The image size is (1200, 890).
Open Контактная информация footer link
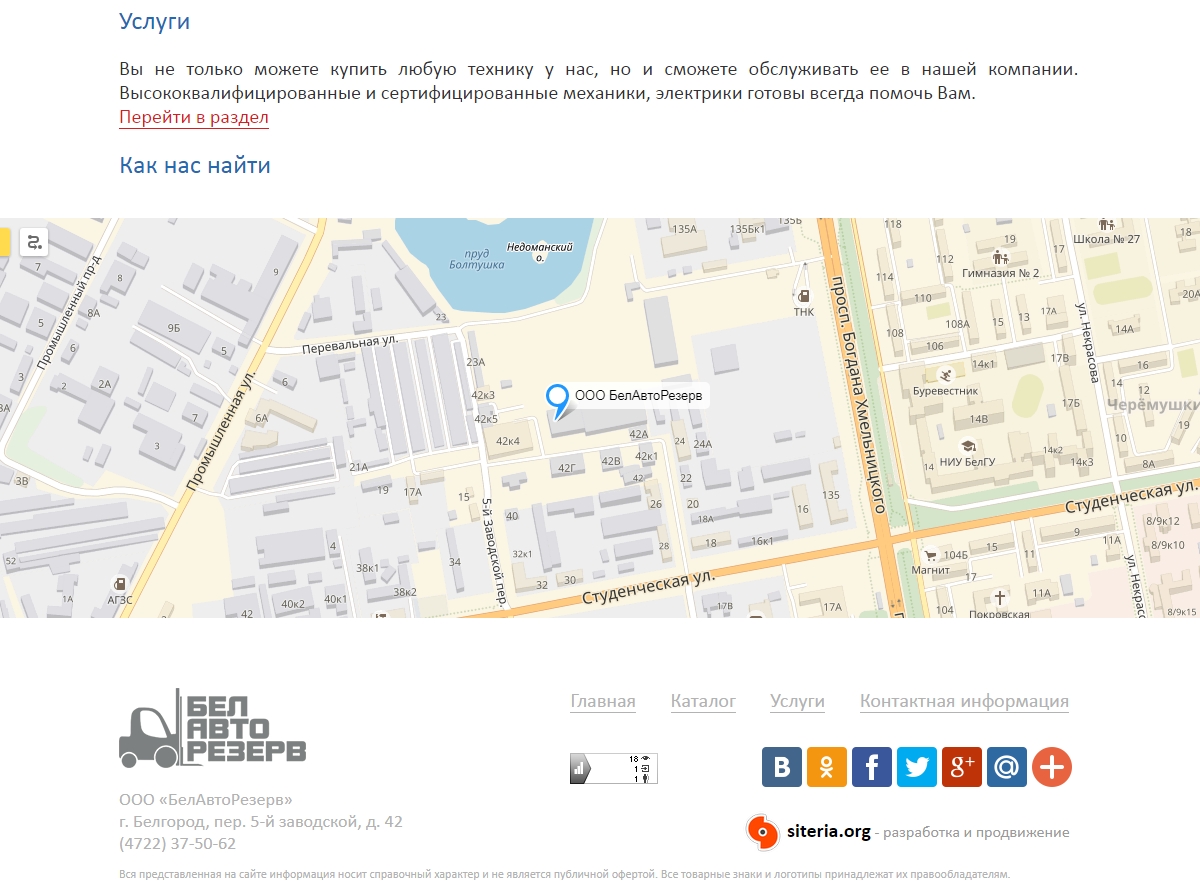pos(964,702)
